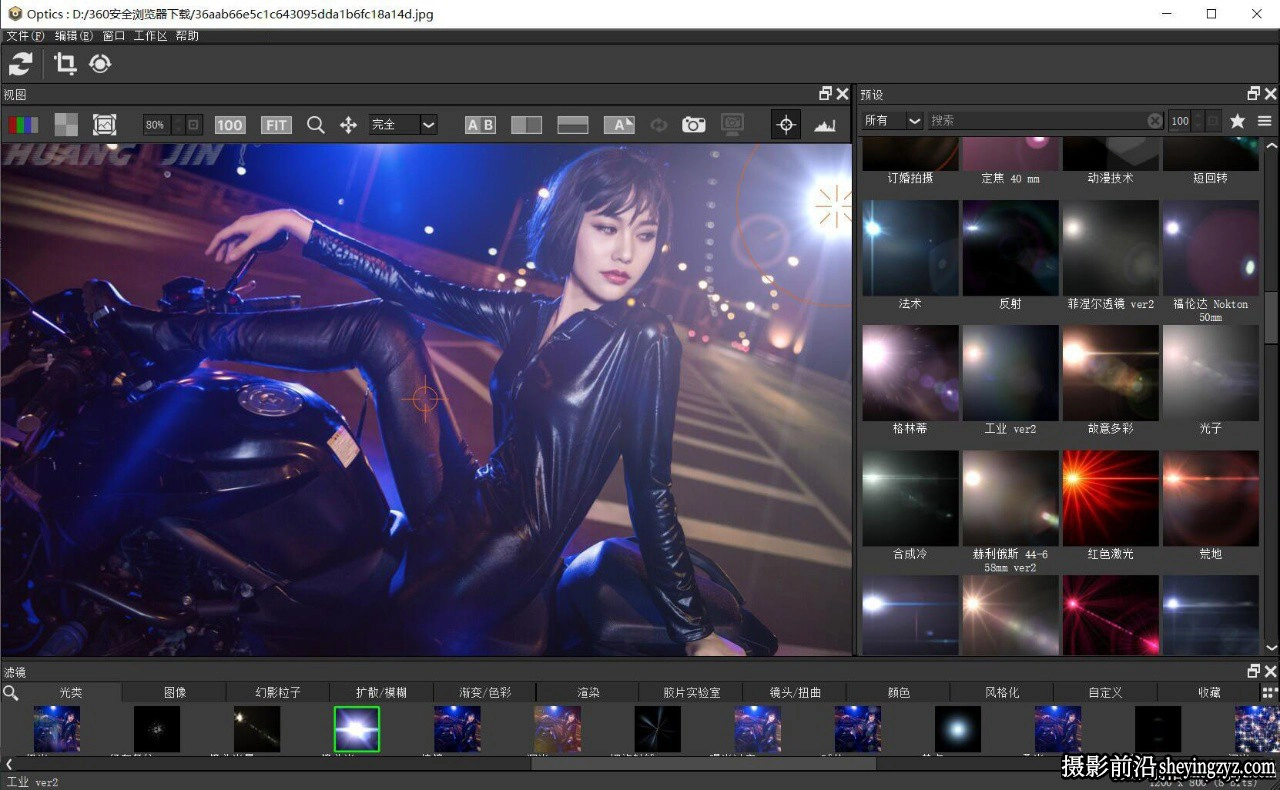This screenshot has height=790, width=1280.
Task: Open the presets panel hamburger menu
Action: coord(1265,121)
